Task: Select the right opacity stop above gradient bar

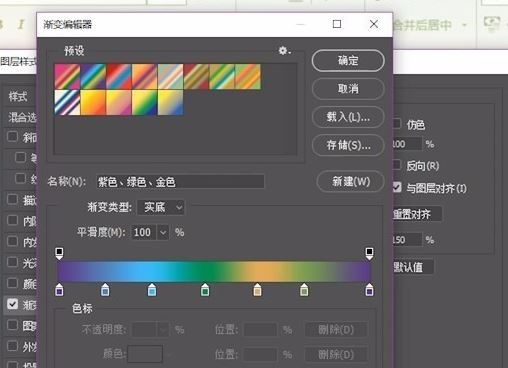Action: (369, 253)
